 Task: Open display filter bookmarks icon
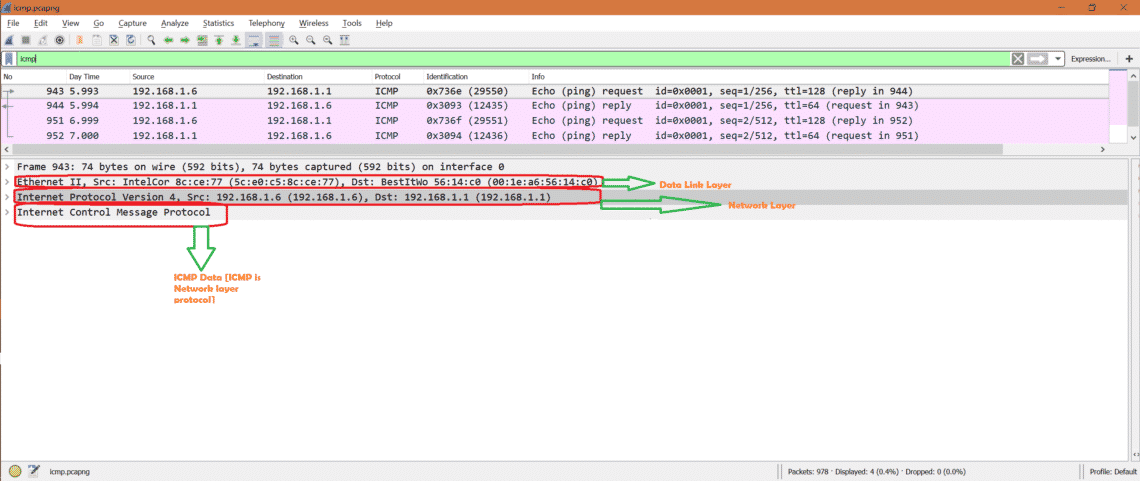click(8, 59)
